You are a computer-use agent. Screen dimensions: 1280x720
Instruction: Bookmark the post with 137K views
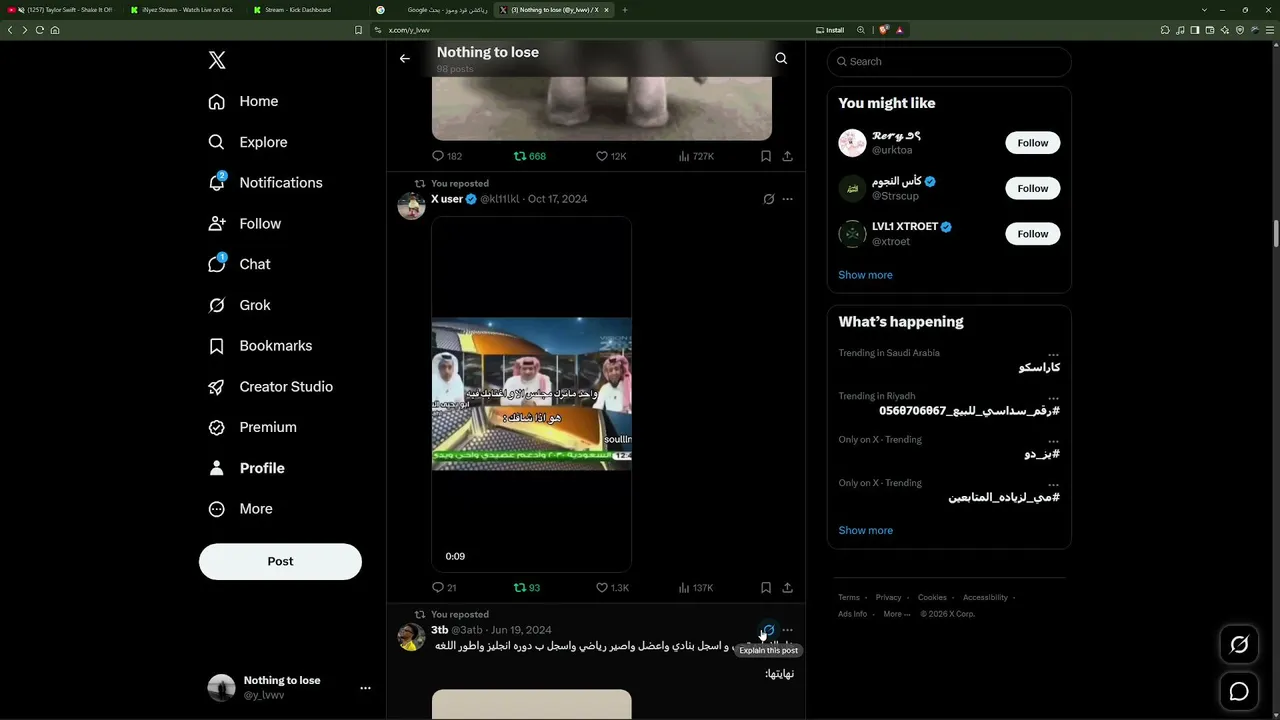765,588
